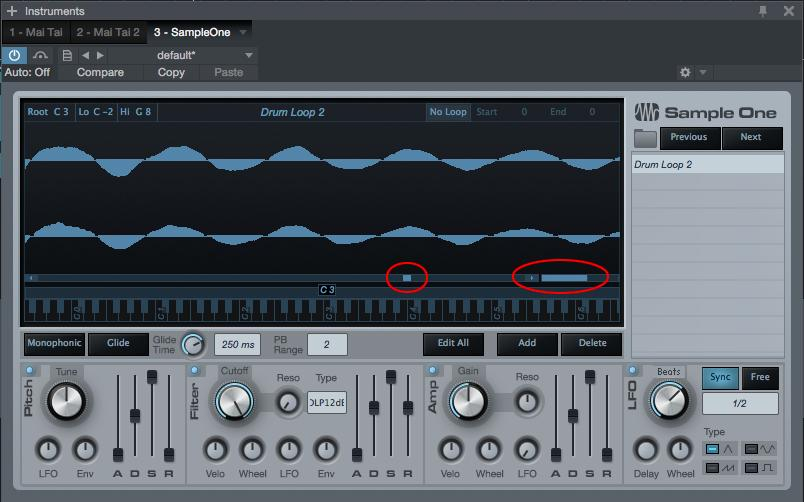
Task: Expand the filter Type selector
Action: click(327, 402)
